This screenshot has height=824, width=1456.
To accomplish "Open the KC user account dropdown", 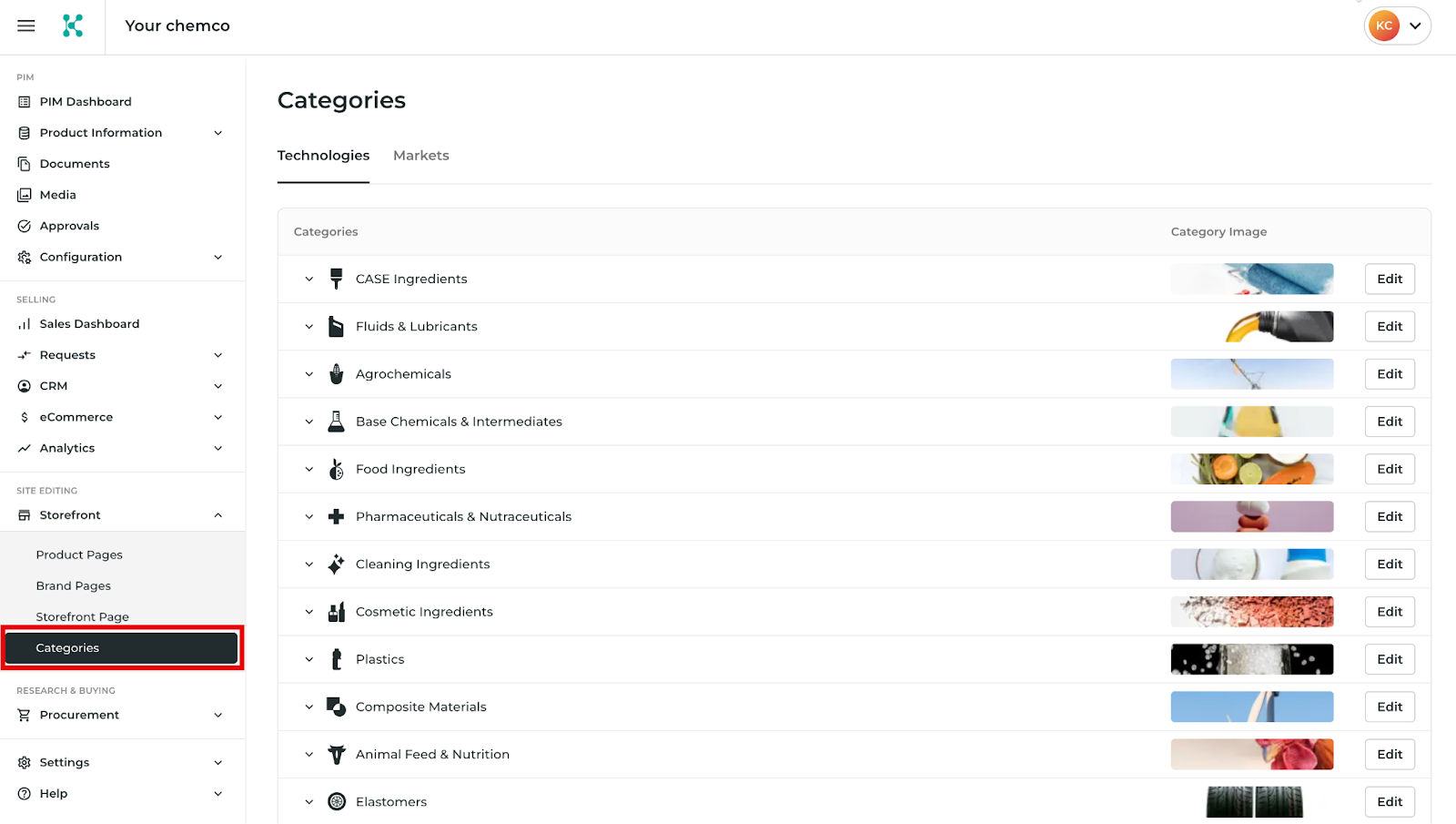I will click(x=1398, y=25).
